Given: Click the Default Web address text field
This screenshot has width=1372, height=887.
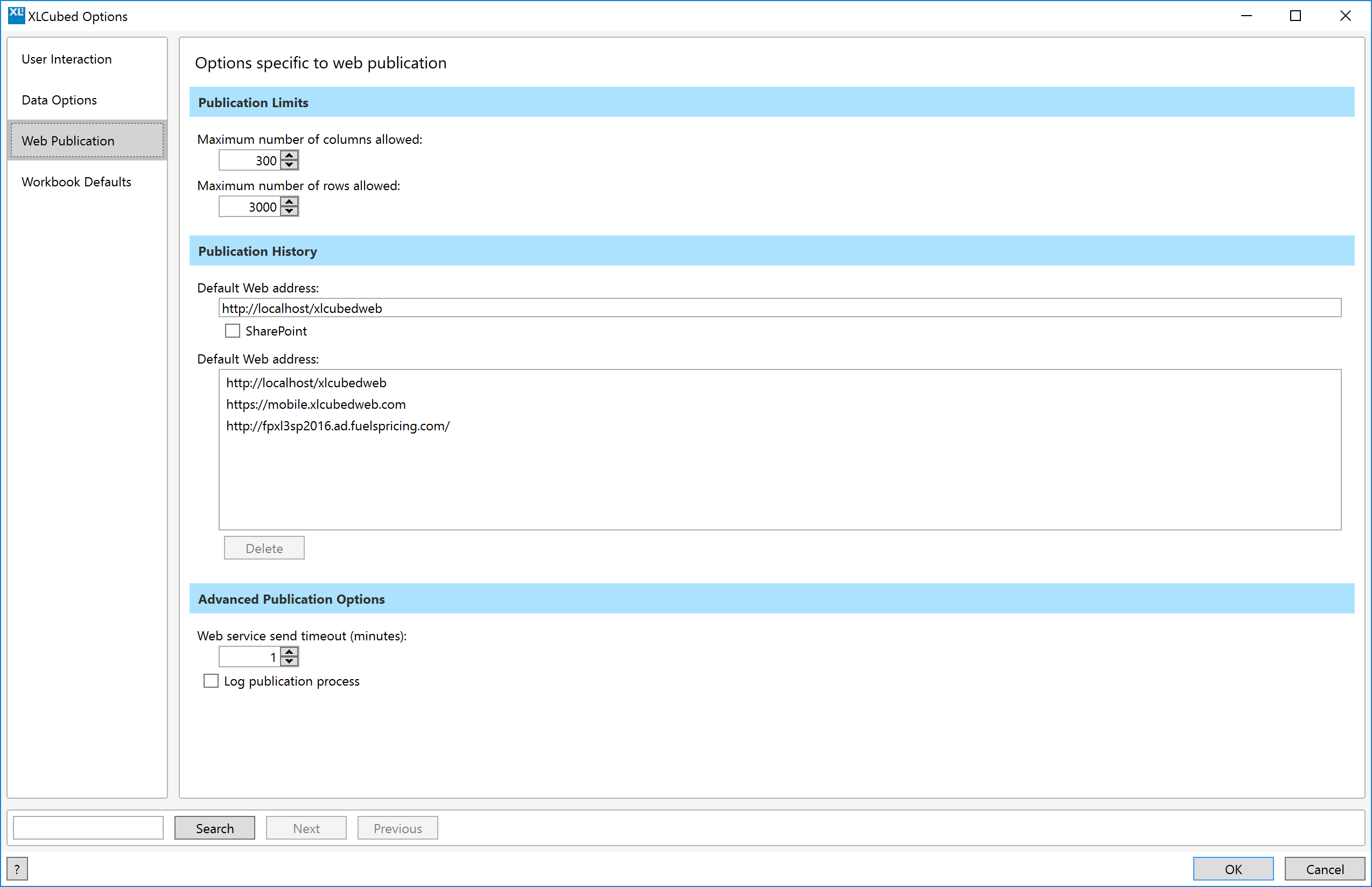Looking at the screenshot, I should point(780,308).
